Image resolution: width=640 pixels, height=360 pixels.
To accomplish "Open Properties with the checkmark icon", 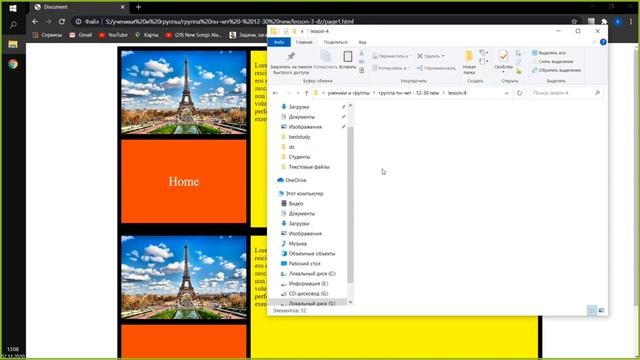I will pos(503,56).
